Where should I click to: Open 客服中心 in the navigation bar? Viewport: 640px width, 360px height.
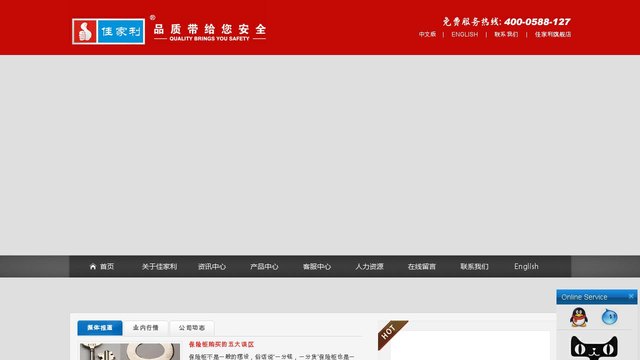pyautogui.click(x=317, y=267)
